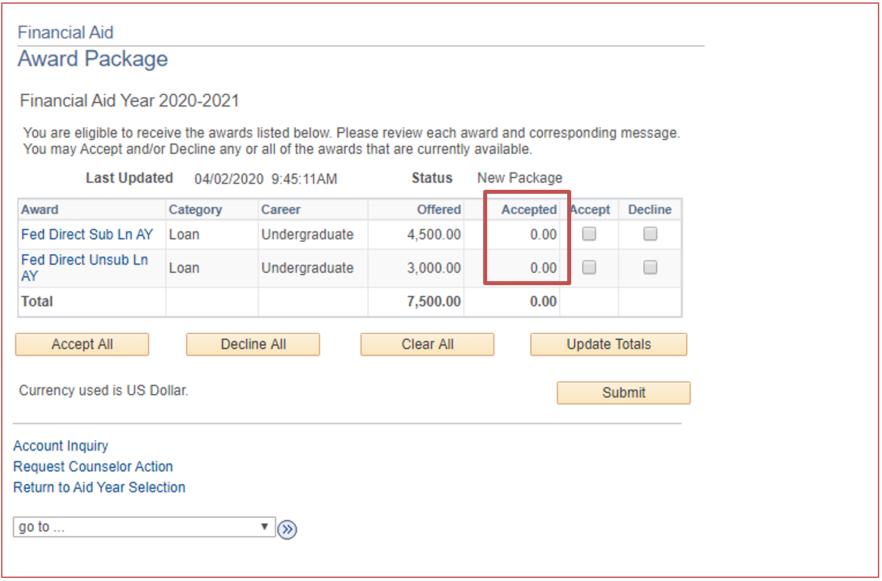Viewport: 882px width, 581px height.
Task: Submit the award package
Action: pyautogui.click(x=623, y=393)
